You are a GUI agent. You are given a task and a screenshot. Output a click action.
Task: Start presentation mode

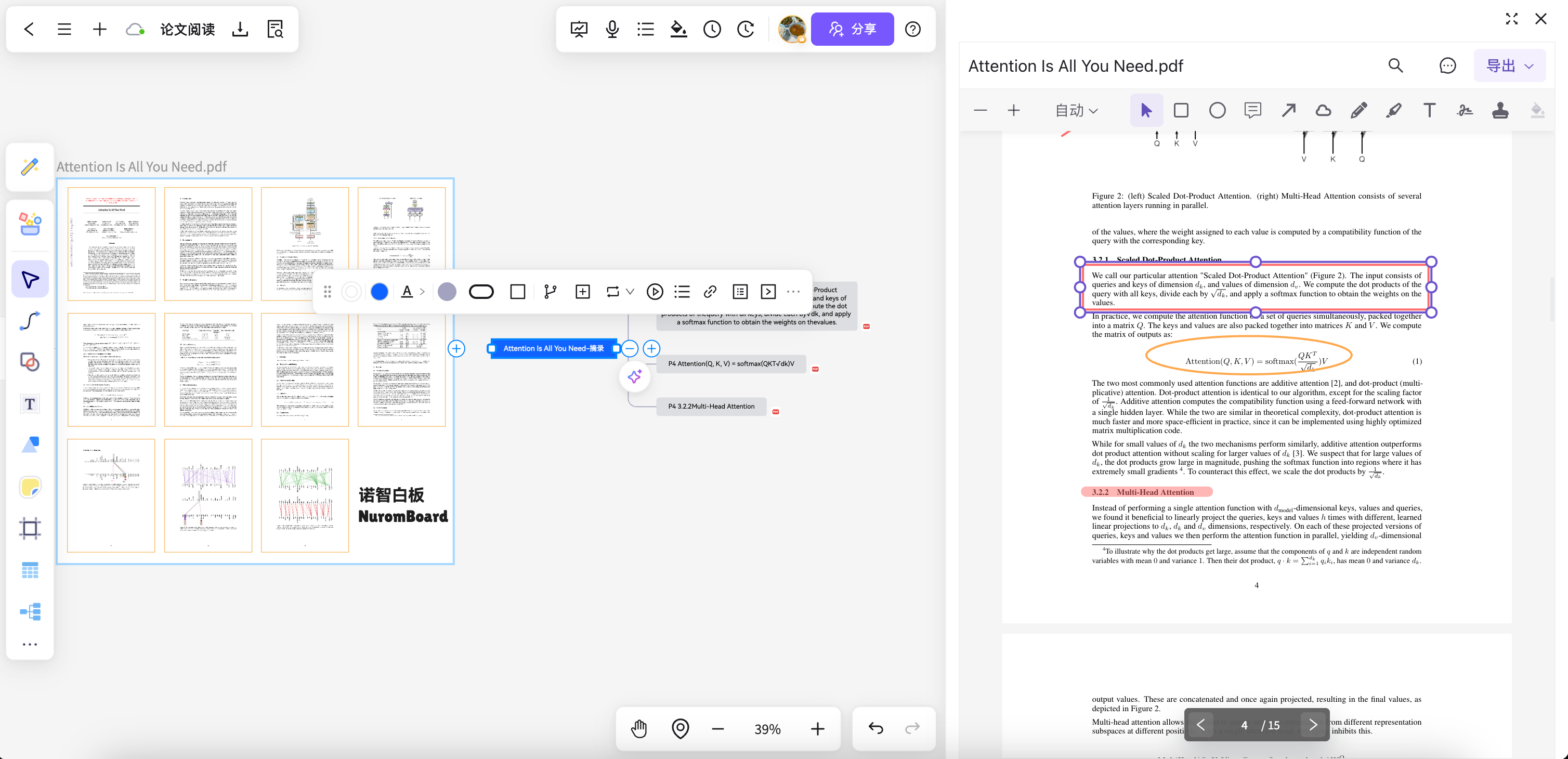pyautogui.click(x=579, y=29)
